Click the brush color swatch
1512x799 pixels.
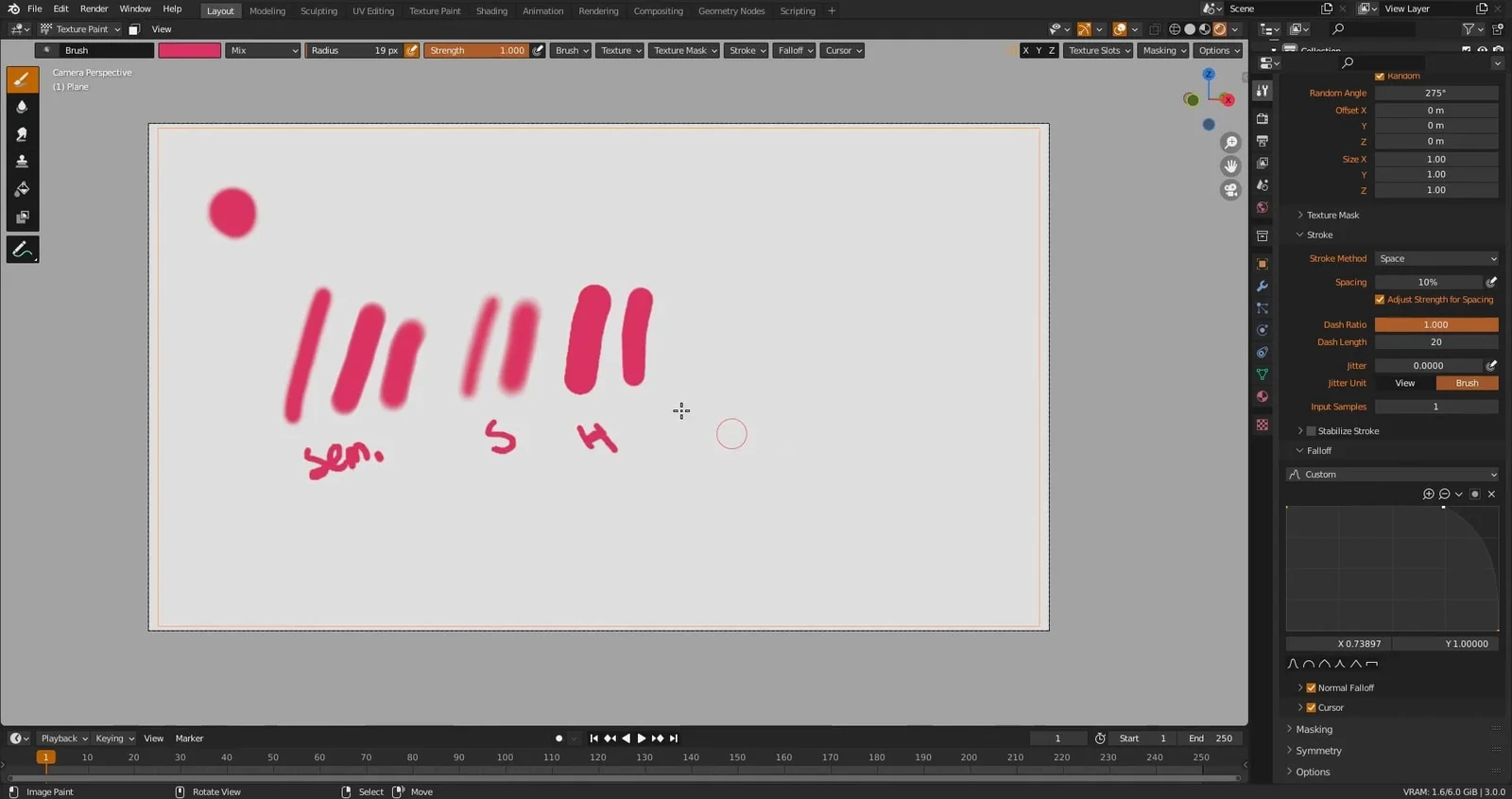point(189,50)
